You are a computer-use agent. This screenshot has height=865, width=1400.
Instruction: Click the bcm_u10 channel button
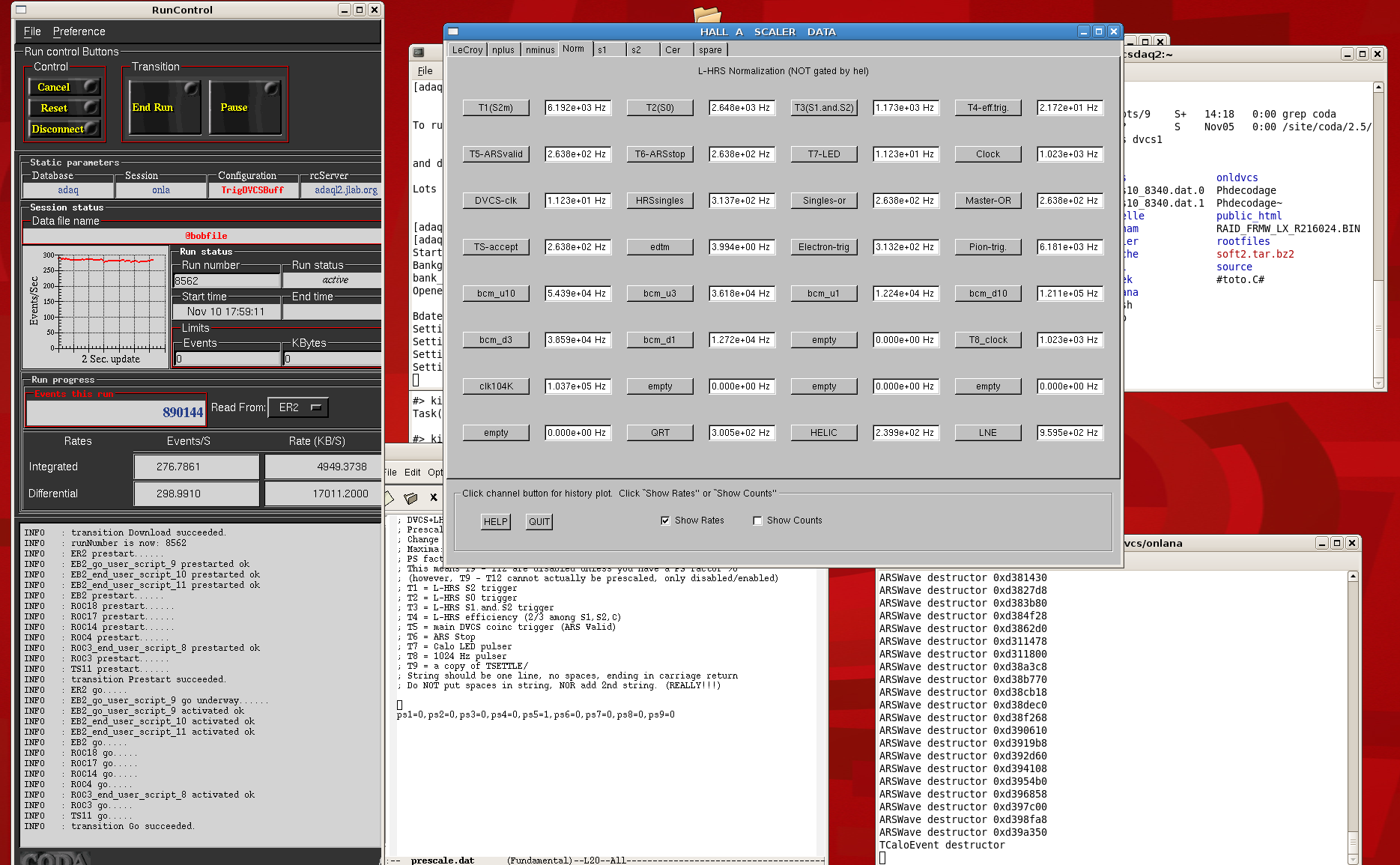point(496,294)
